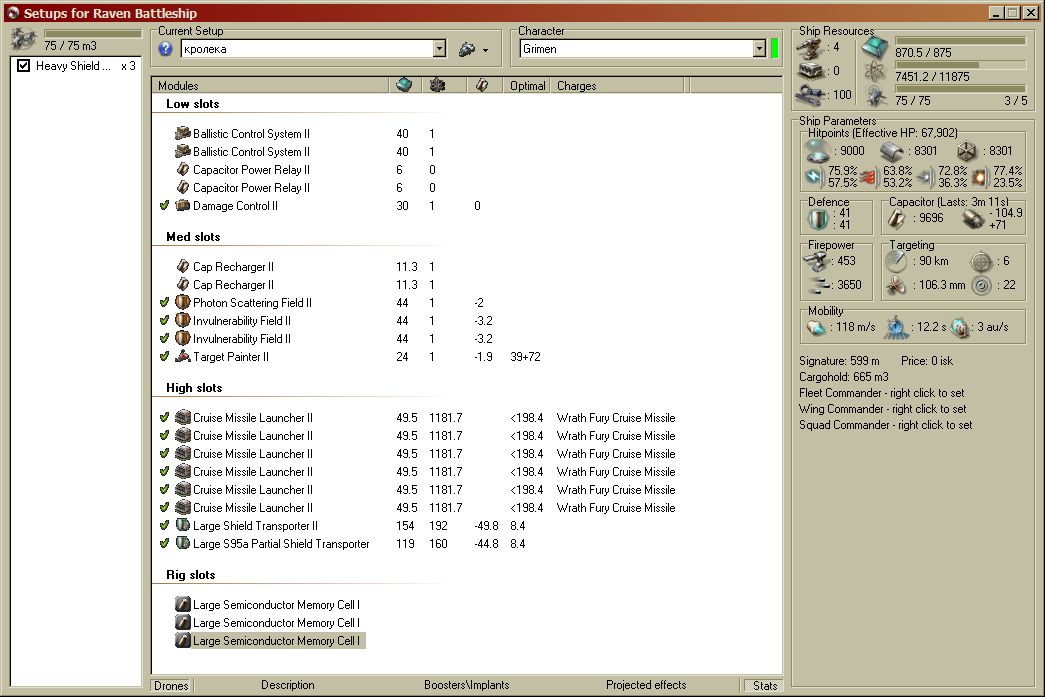The height and width of the screenshot is (697, 1045).
Task: Click the Defence shield tank icon
Action: click(x=818, y=219)
